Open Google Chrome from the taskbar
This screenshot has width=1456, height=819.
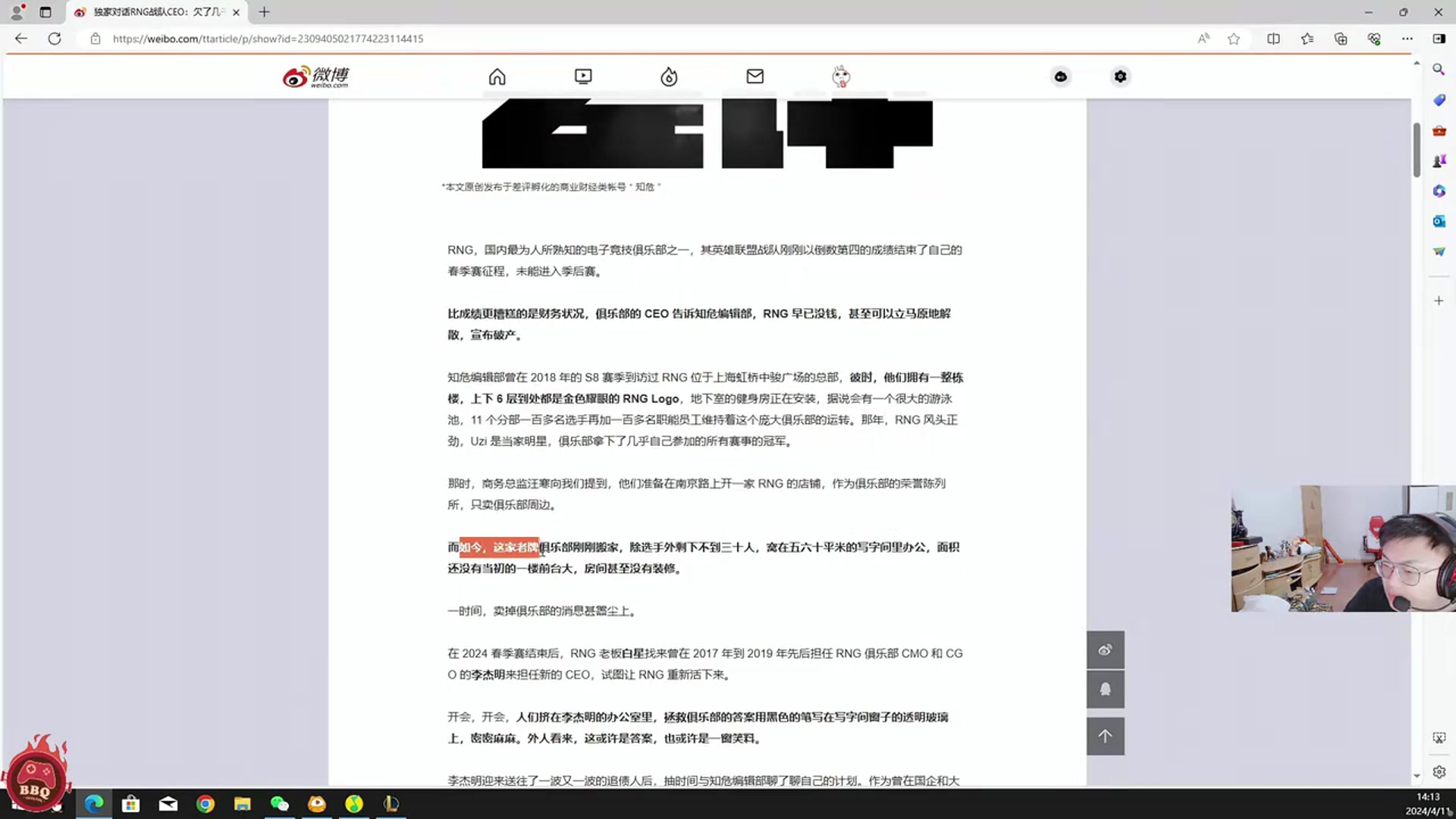click(206, 804)
